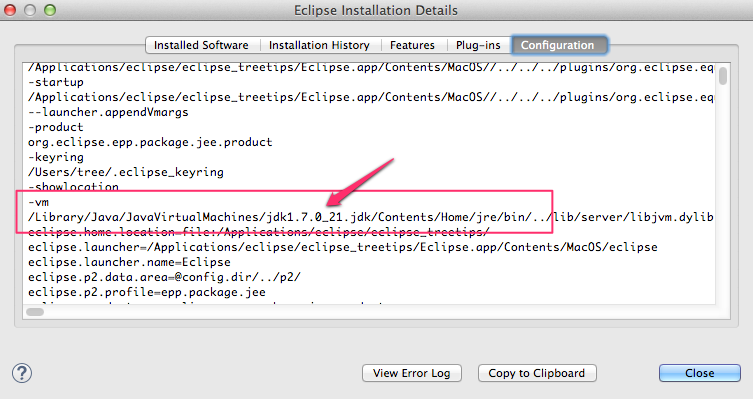Click the "eclipse.p2.data.area" line
The image size is (753, 399).
(164, 277)
